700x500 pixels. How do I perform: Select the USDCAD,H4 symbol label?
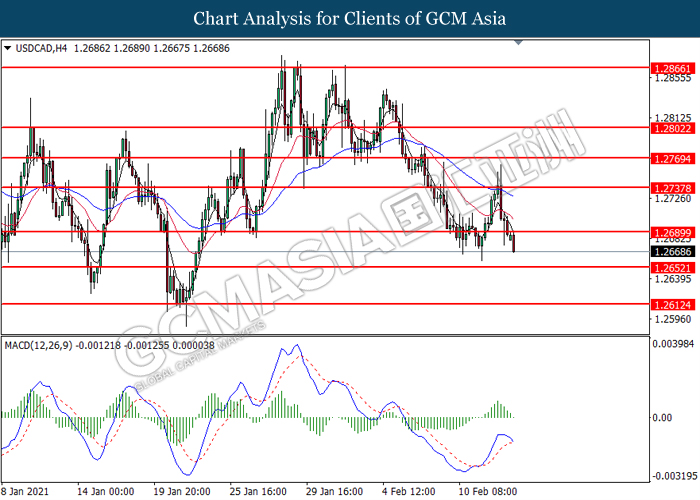pos(41,48)
